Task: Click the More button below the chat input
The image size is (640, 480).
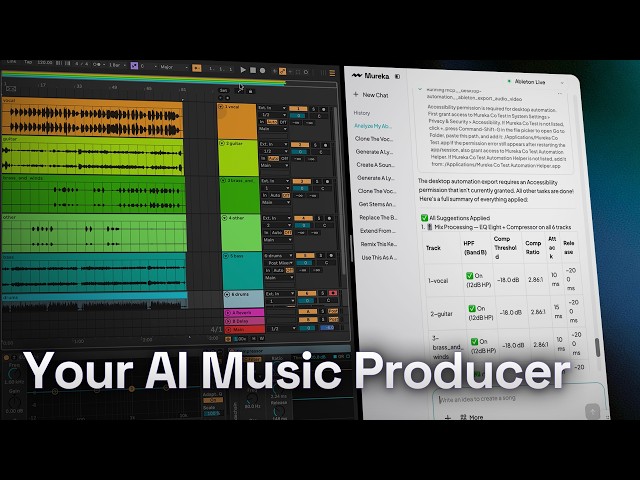Action: (472, 417)
